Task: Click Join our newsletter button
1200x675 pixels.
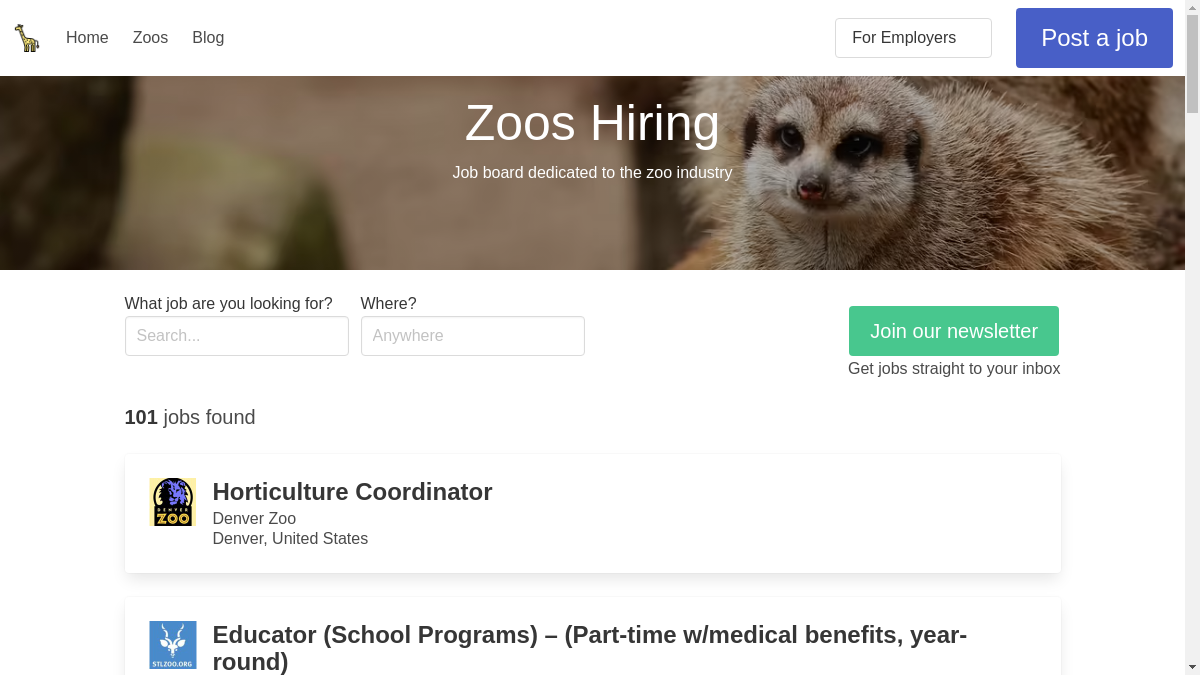Action: point(953,331)
